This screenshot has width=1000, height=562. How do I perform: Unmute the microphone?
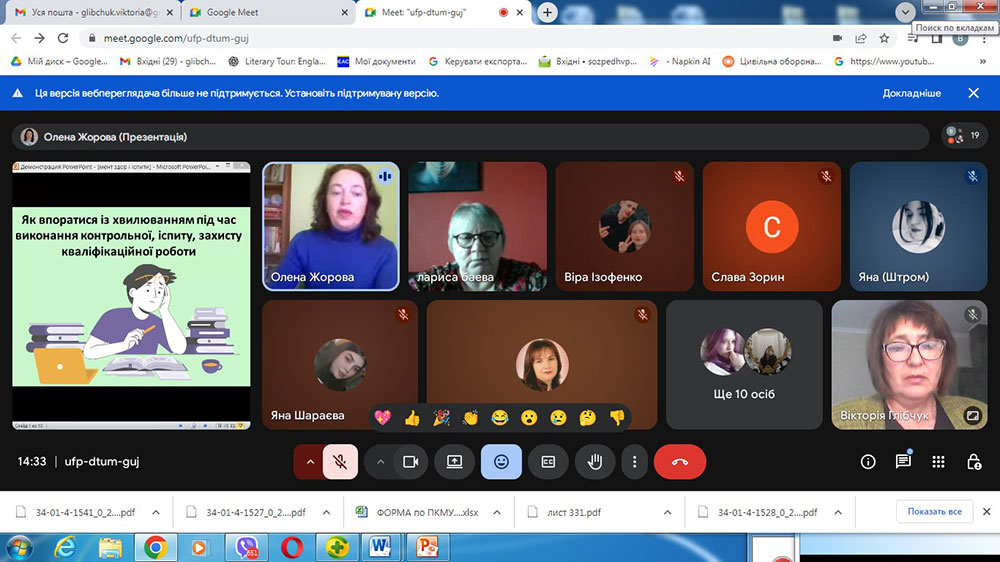tap(341, 462)
